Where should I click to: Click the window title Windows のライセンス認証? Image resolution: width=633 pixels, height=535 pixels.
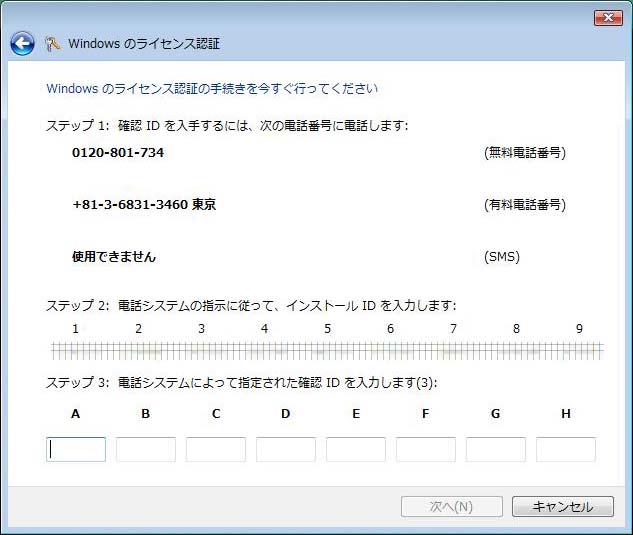pos(144,44)
